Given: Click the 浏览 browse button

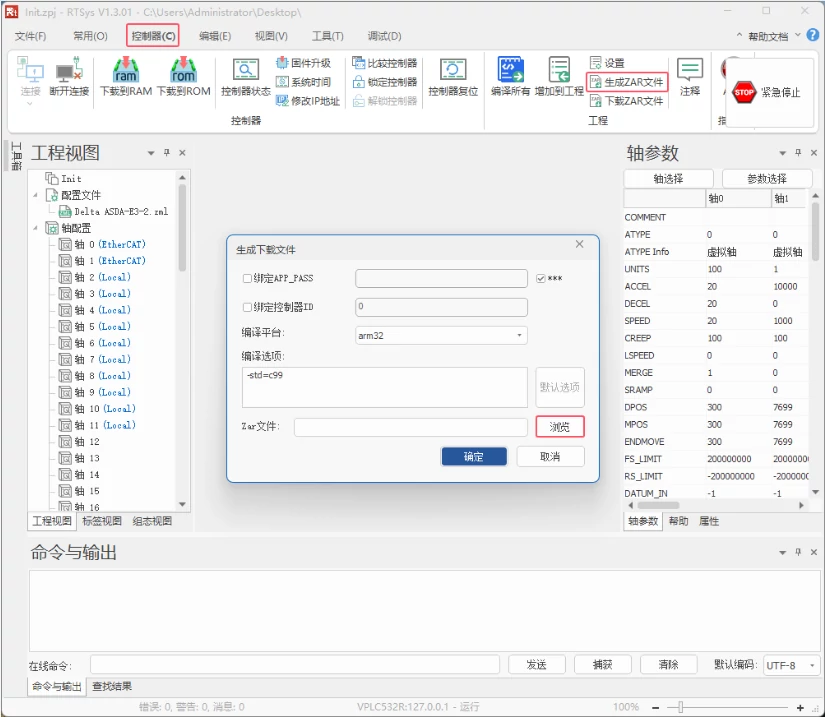Looking at the screenshot, I should (560, 427).
